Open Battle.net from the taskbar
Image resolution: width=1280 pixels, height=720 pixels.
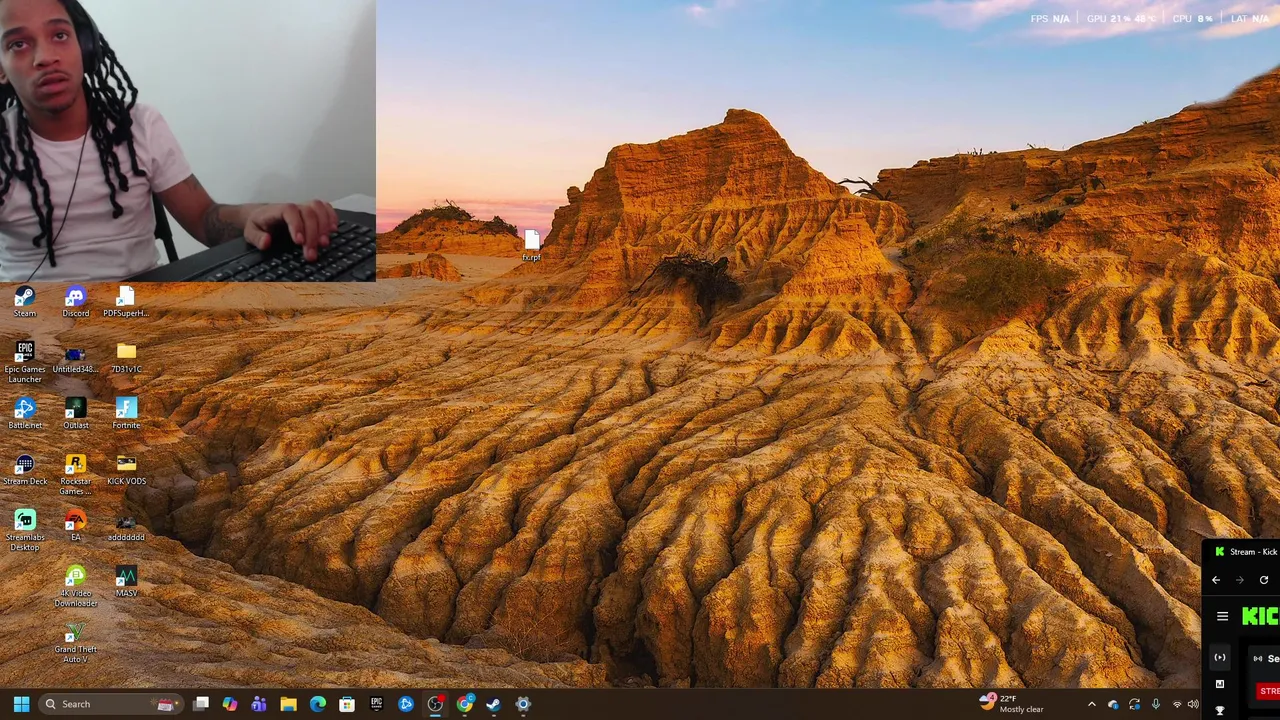pyautogui.click(x=406, y=704)
